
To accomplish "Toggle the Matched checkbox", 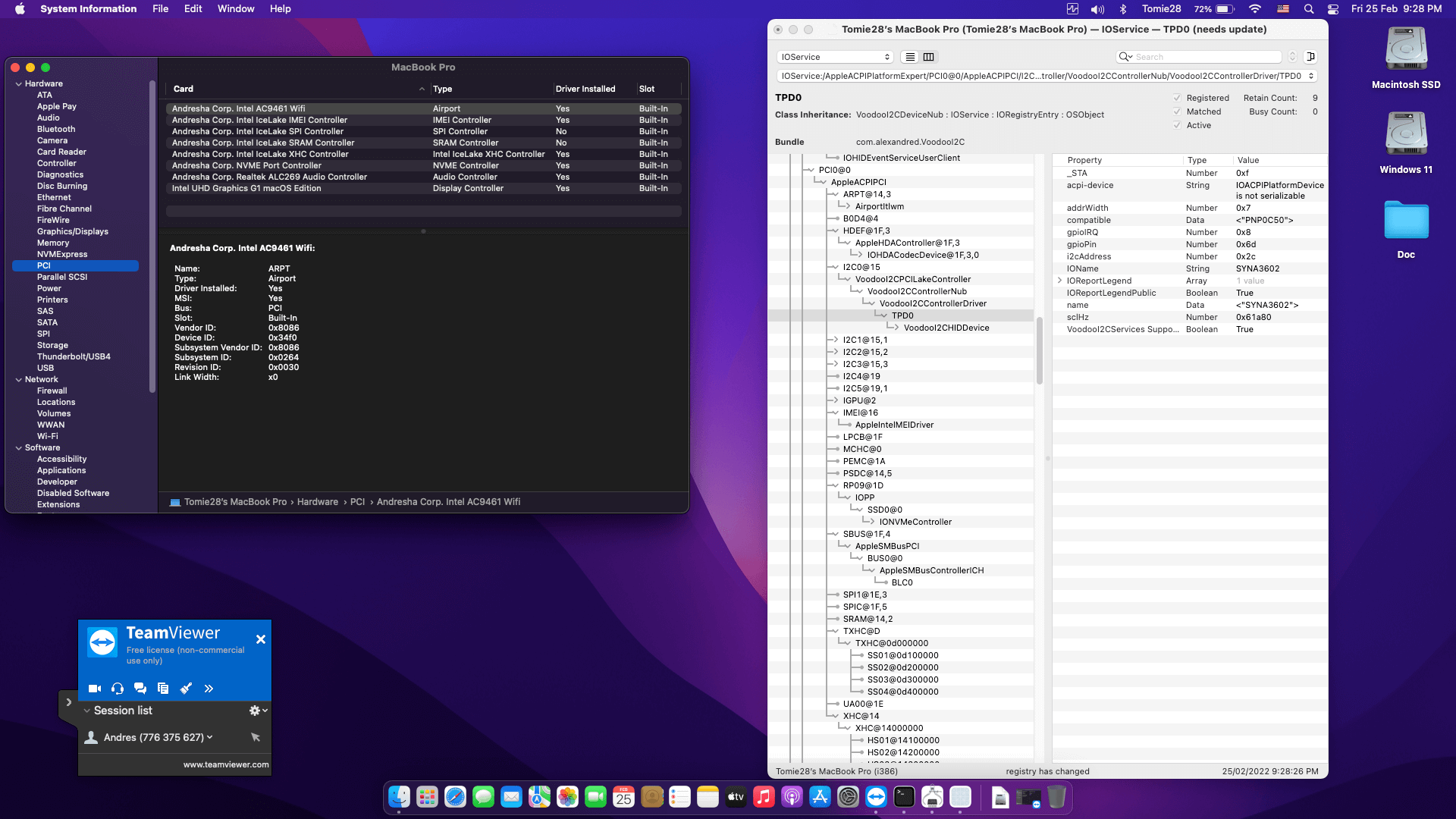I will tap(1177, 111).
